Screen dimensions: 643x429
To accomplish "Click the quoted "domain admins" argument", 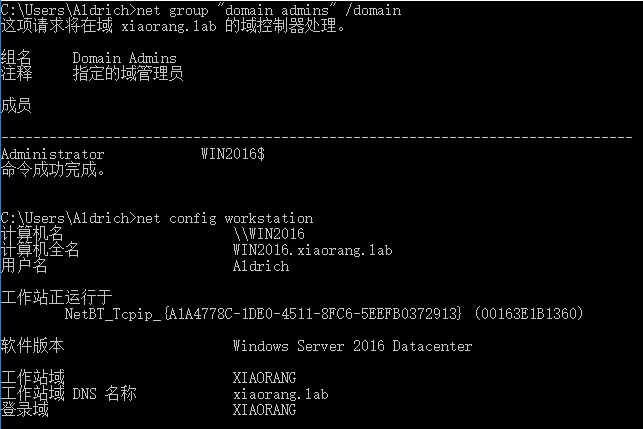I will 277,9.
